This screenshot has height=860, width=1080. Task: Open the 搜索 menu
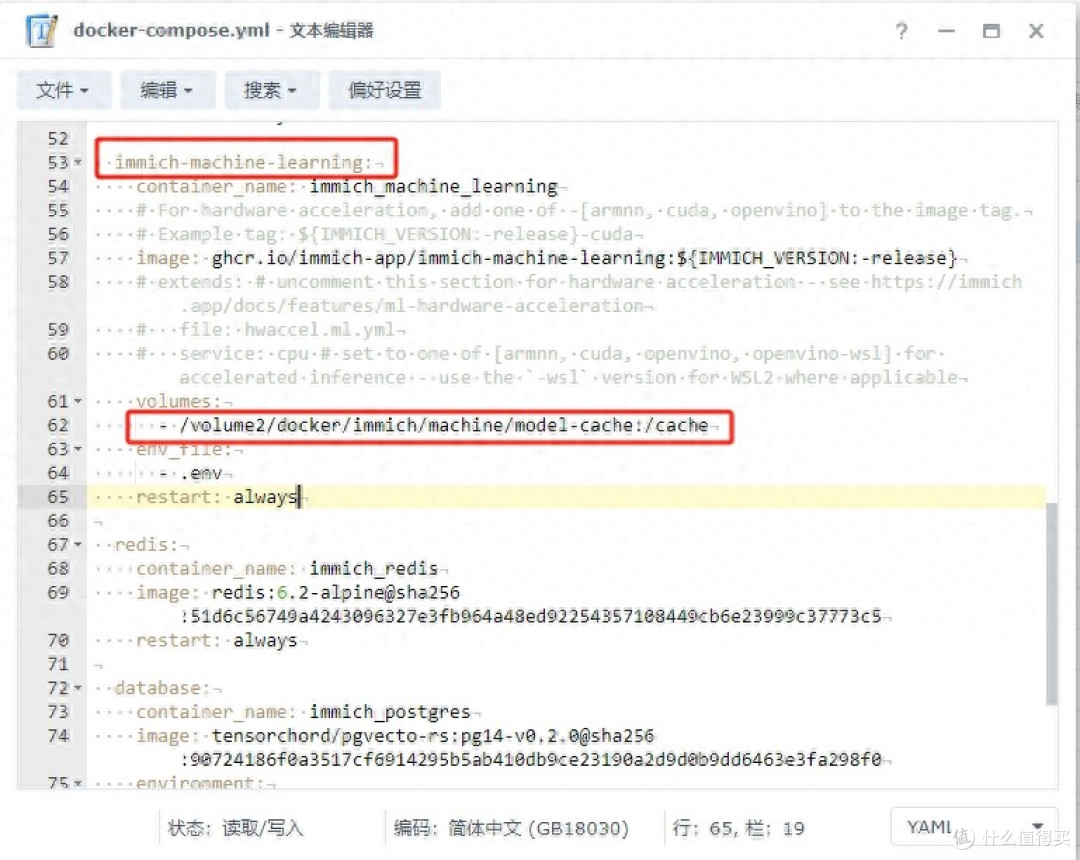(271, 90)
